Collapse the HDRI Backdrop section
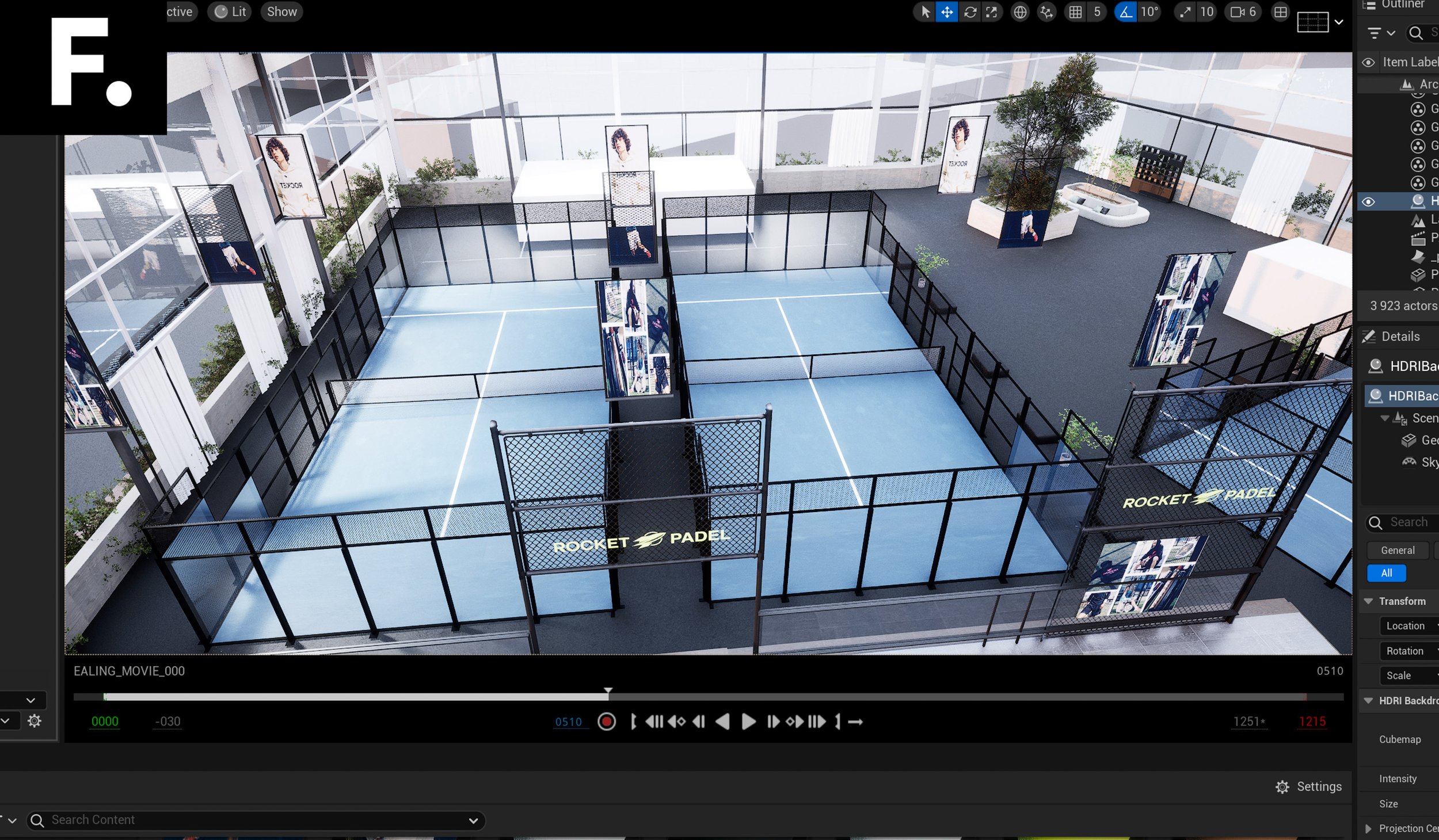Viewport: 1439px width, 840px height. [1369, 700]
